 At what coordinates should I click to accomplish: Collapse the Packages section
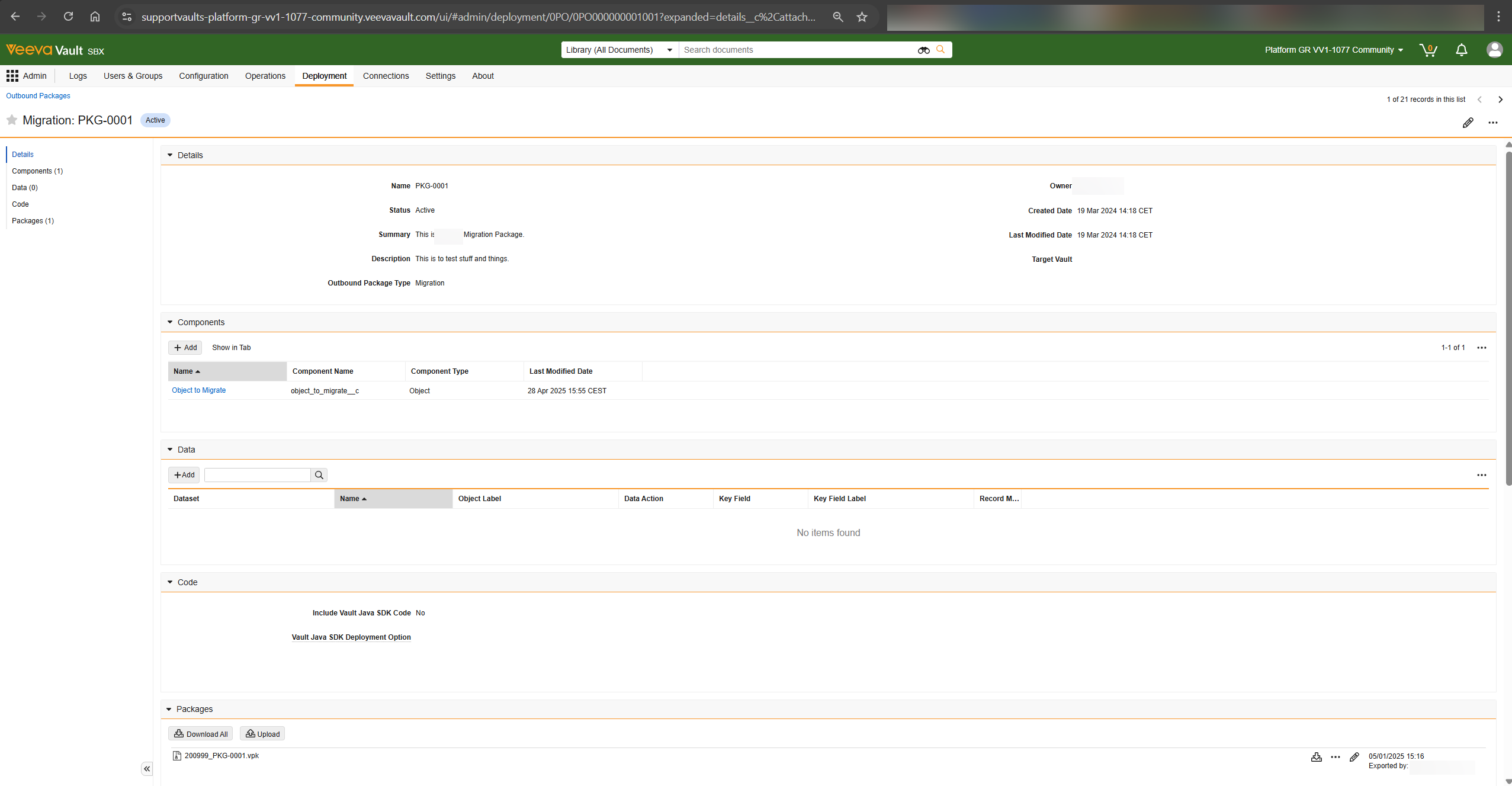(169, 709)
